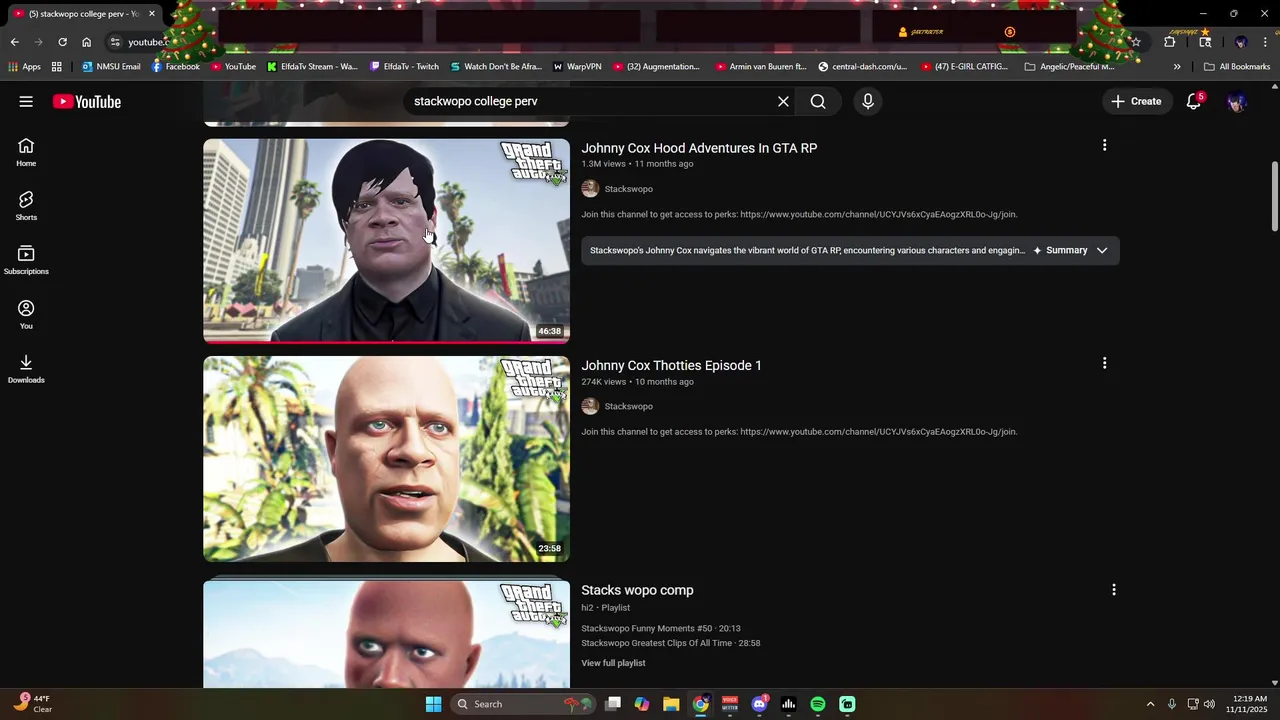The width and height of the screenshot is (1280, 720).
Task: Click Stackswopo channel name under Hood Adventures
Action: (628, 189)
